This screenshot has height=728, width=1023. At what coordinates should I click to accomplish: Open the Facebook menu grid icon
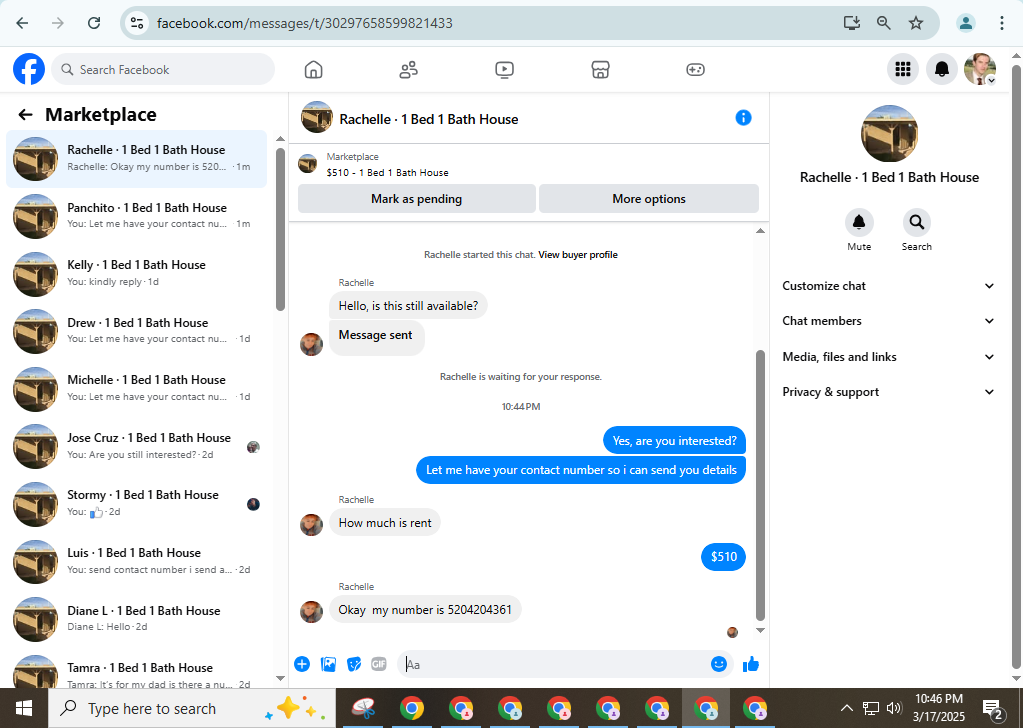pyautogui.click(x=903, y=69)
